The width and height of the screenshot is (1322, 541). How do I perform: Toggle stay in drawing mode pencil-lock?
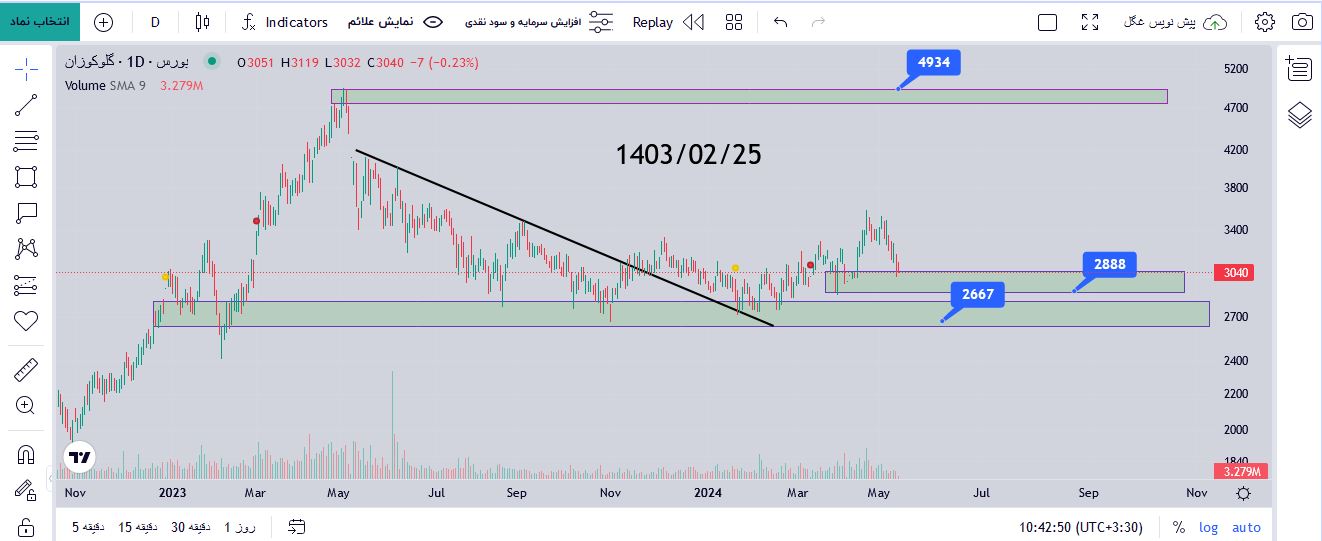click(26, 490)
